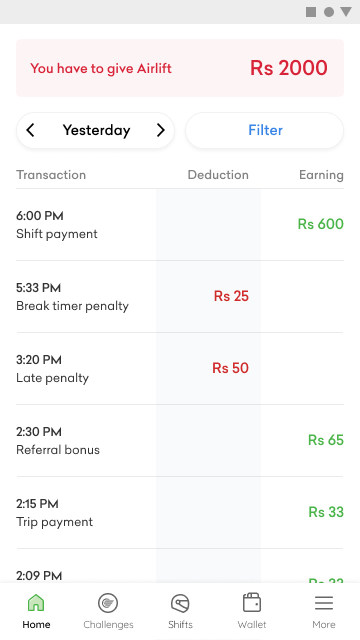Open the Wallet icon
This screenshot has width=360, height=640.
252,602
